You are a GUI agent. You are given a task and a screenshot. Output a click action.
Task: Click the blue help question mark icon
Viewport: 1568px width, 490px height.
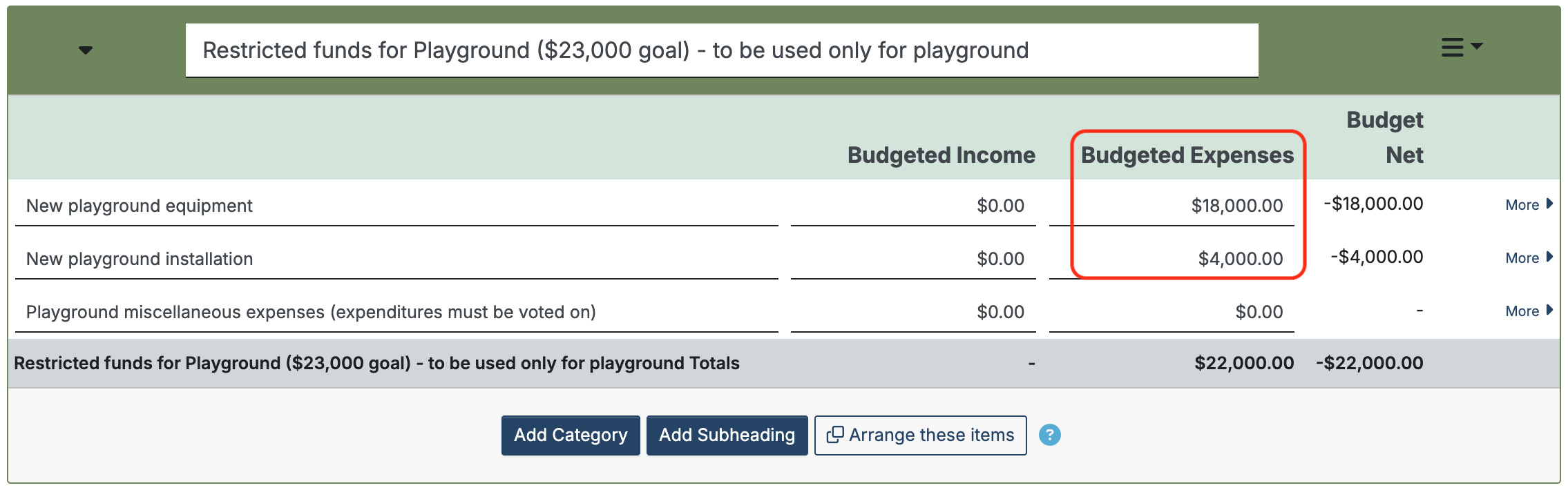(1049, 435)
